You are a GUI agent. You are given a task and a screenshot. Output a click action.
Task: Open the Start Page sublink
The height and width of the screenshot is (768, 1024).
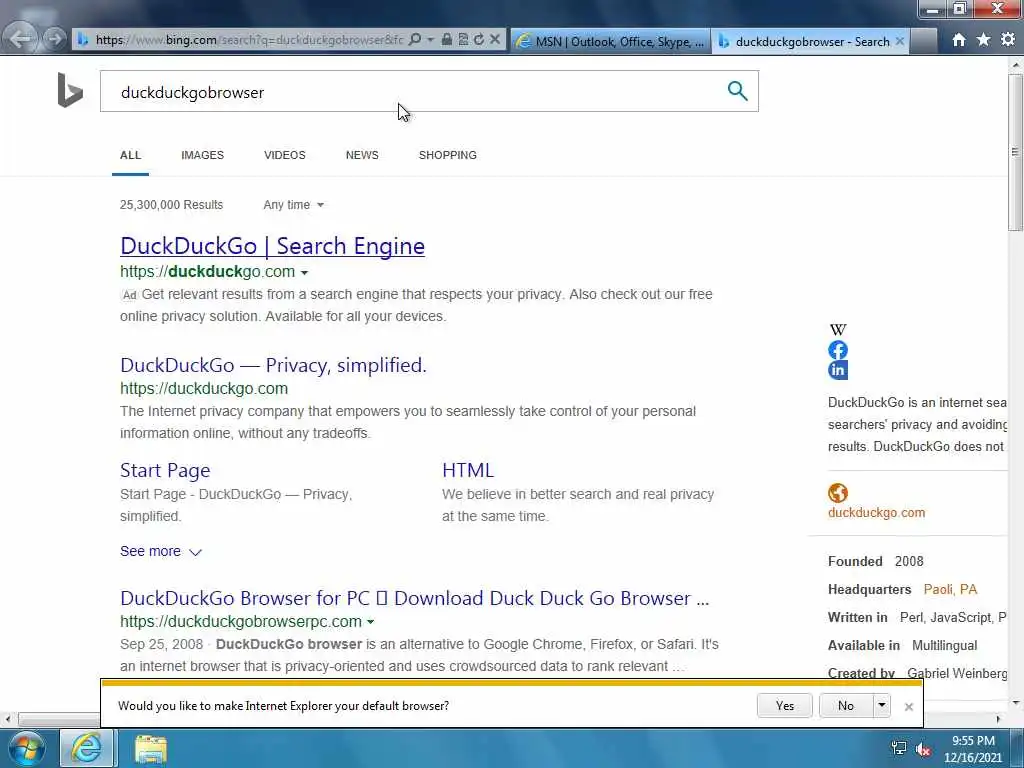coord(165,470)
